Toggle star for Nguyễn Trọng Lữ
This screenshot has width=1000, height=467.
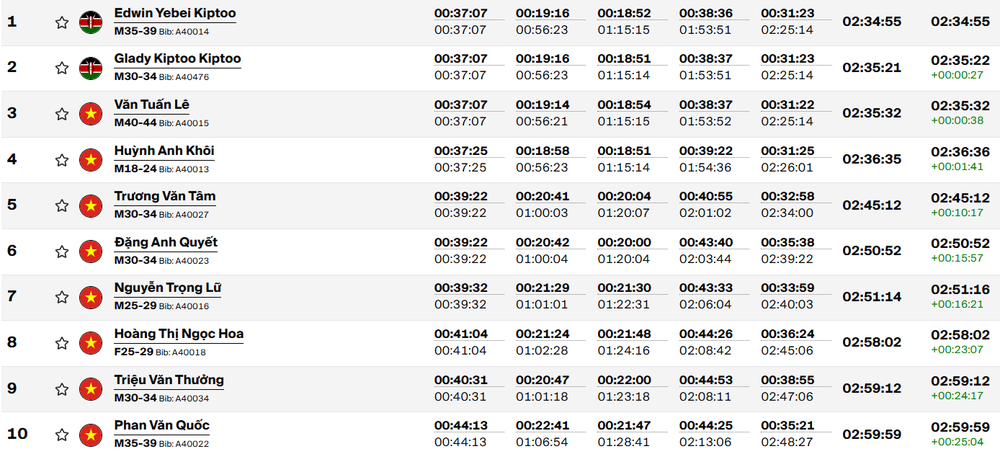click(62, 297)
